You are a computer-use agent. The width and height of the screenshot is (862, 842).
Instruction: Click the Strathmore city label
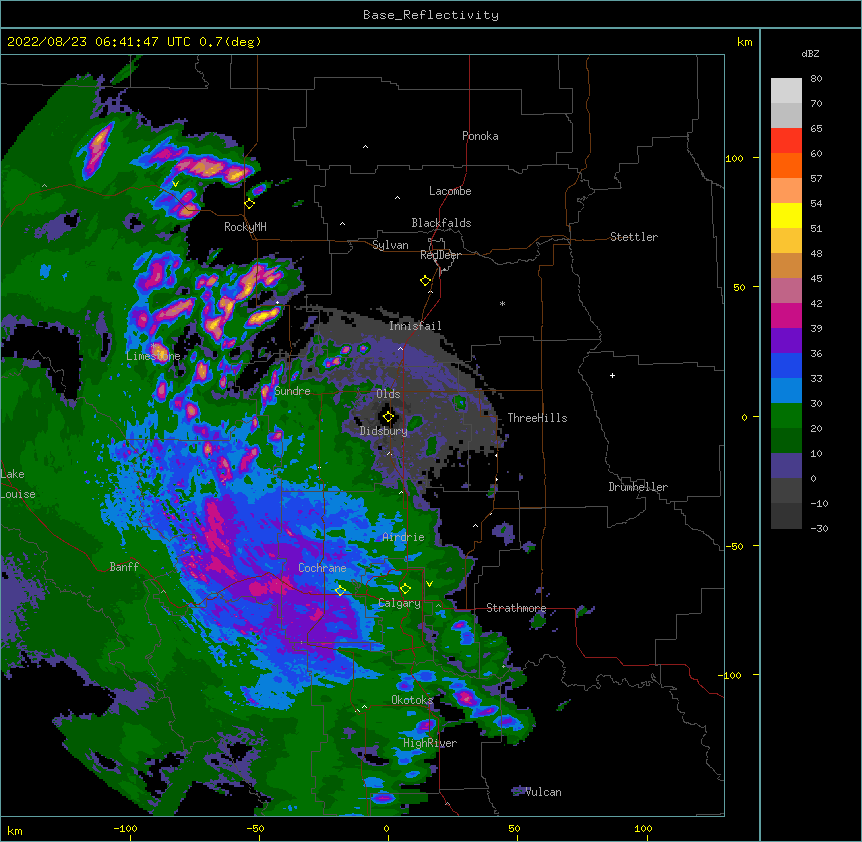[x=516, y=608]
